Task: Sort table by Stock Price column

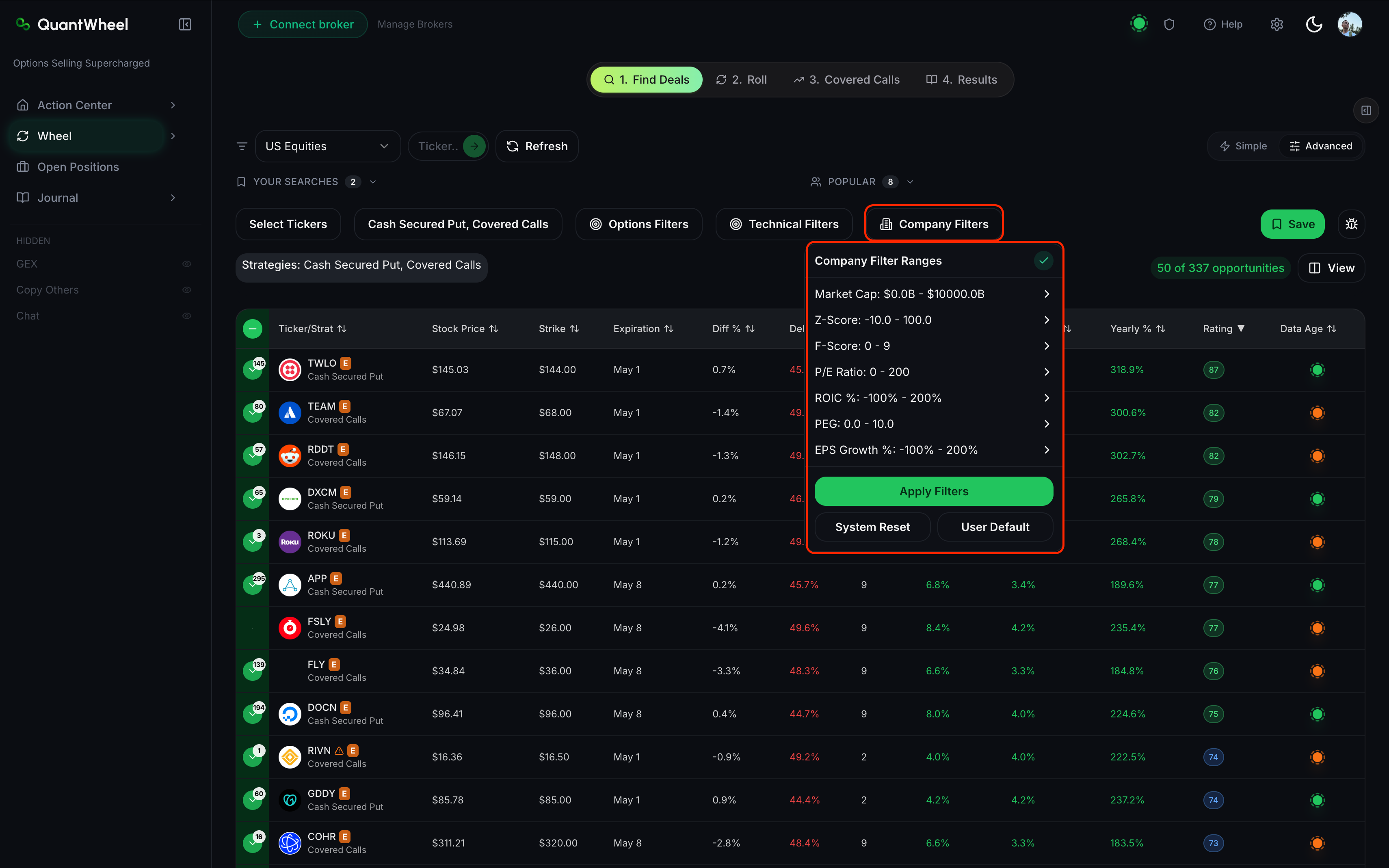Action: click(x=465, y=329)
